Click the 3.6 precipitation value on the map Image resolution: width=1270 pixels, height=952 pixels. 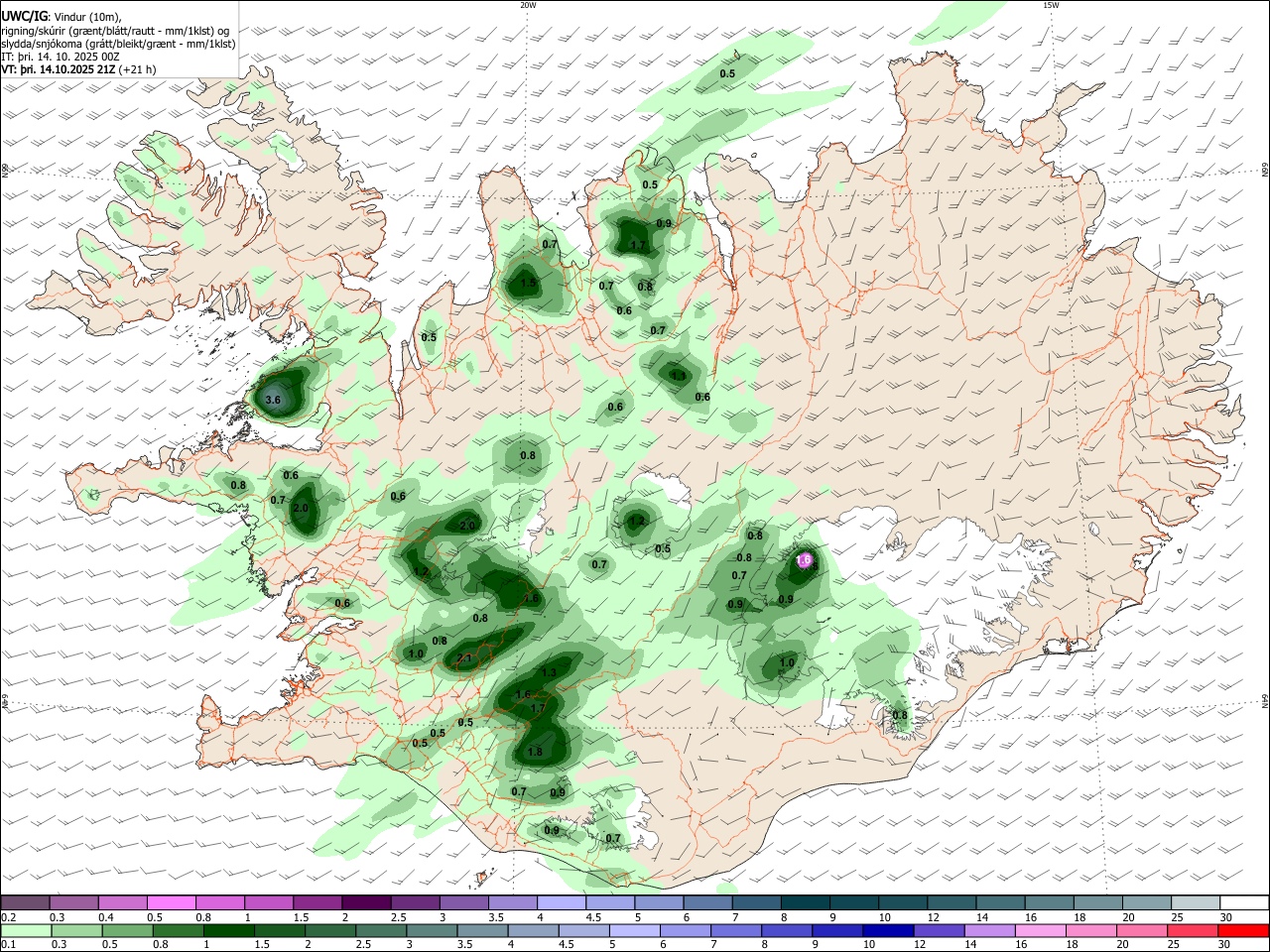pyautogui.click(x=274, y=401)
